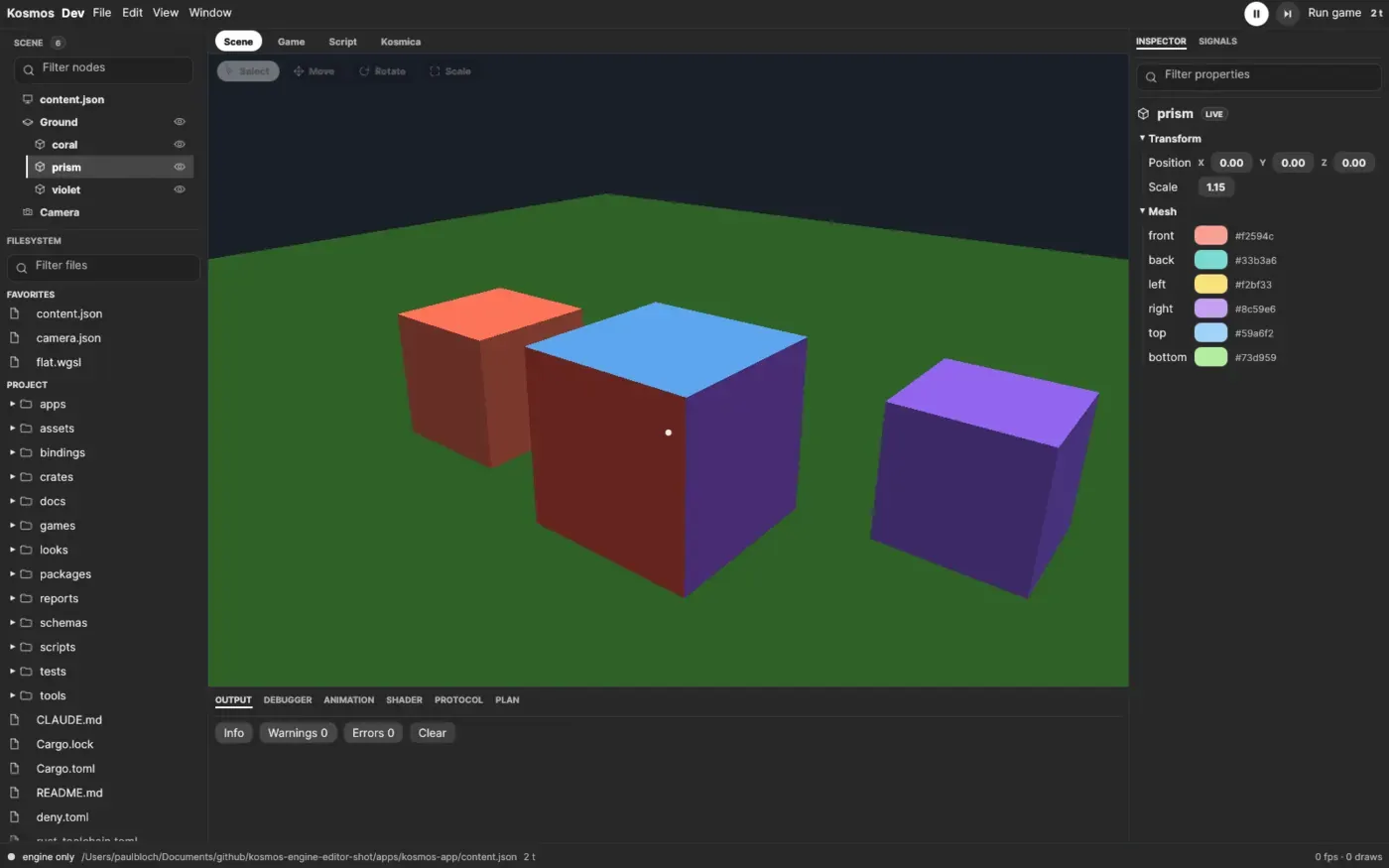The width and height of the screenshot is (1389, 868).
Task: Click the Errors 0 filter button
Action: (373, 733)
